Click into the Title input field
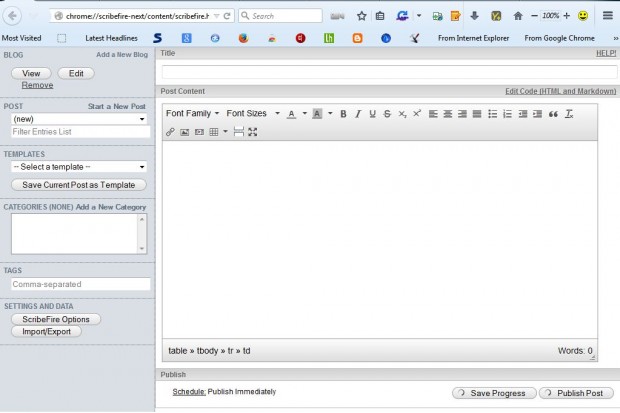This screenshot has width=620, height=413. pos(389,73)
